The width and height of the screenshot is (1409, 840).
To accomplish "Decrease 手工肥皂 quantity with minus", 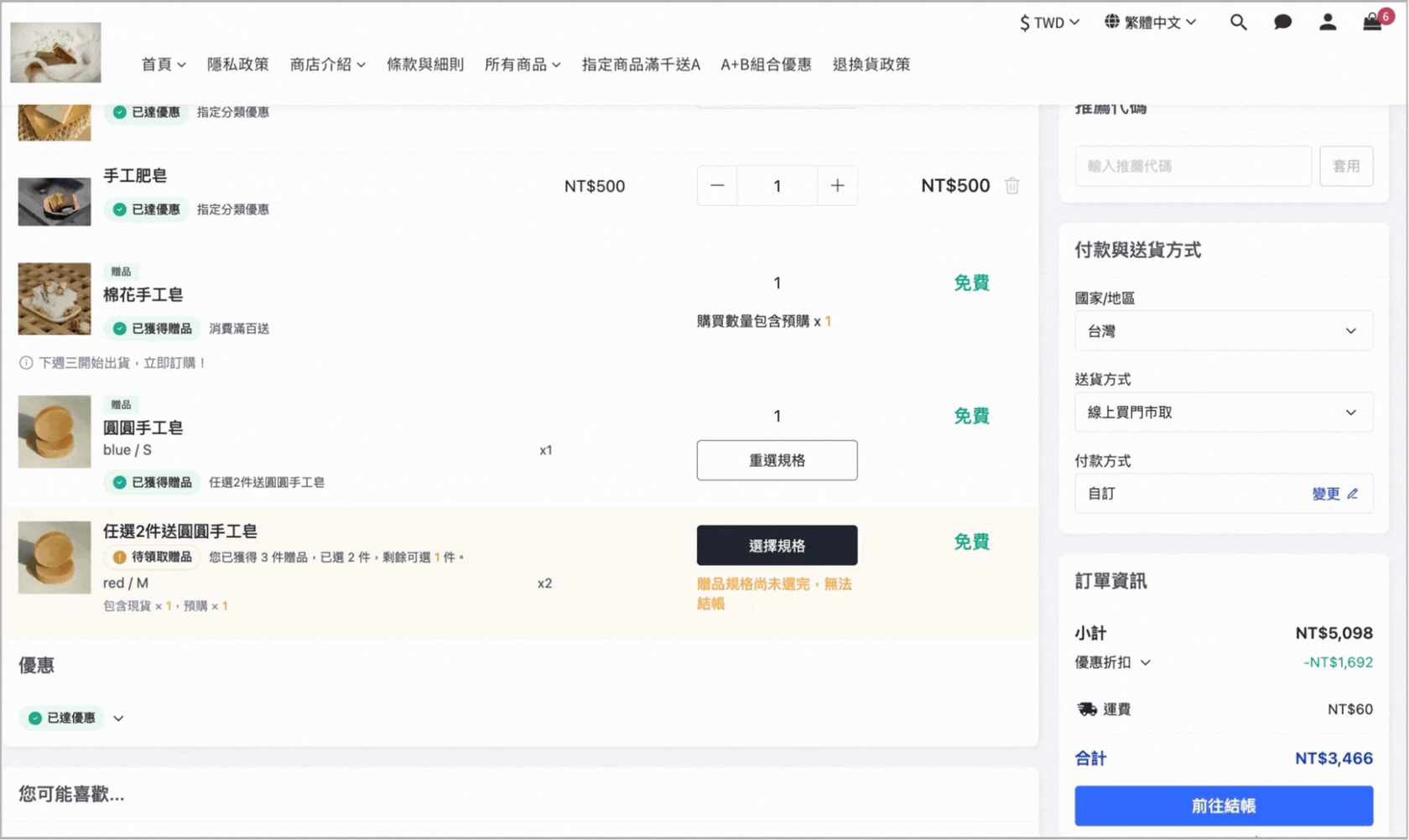I will coord(717,185).
